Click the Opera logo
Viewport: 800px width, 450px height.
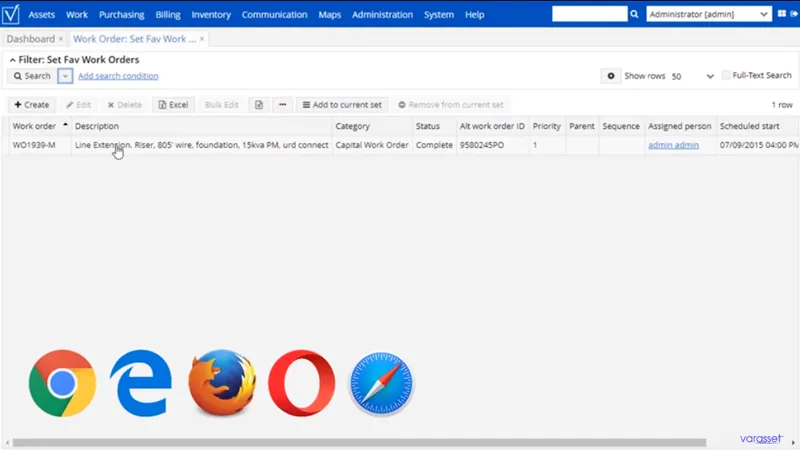(302, 383)
